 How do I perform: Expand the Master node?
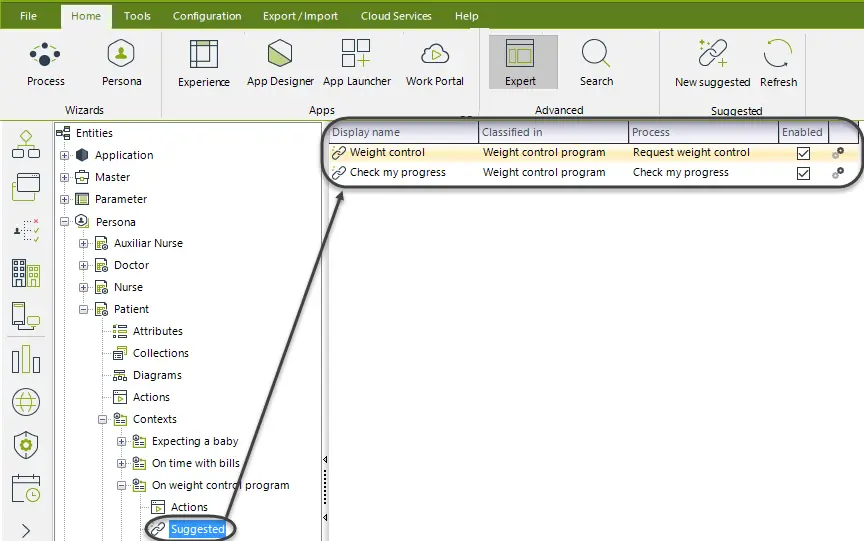[x=64, y=177]
